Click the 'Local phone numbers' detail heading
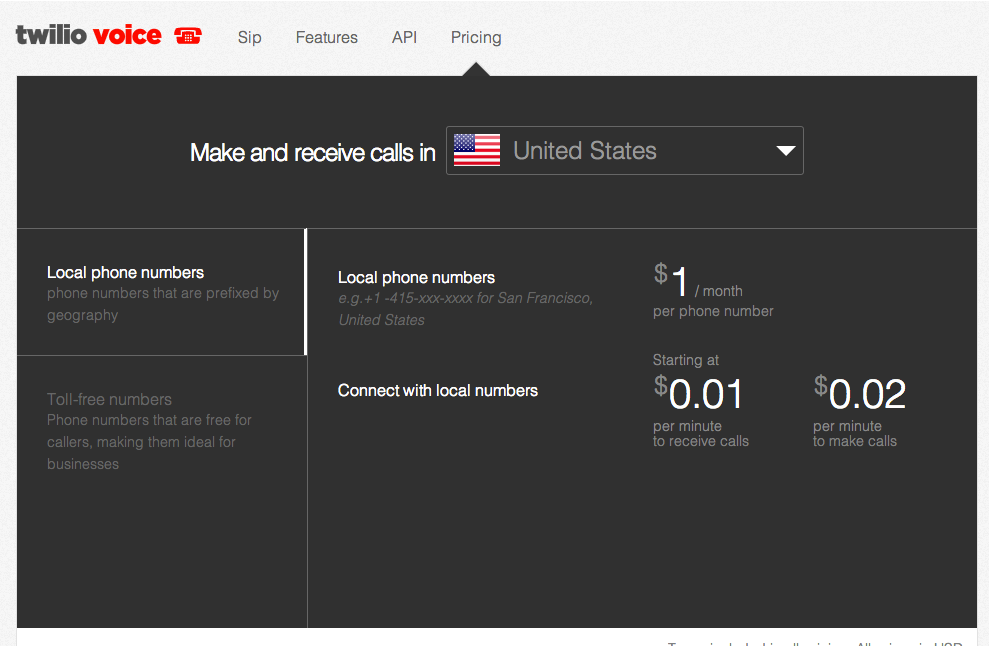Screen dimensions: 990x646 (416, 277)
